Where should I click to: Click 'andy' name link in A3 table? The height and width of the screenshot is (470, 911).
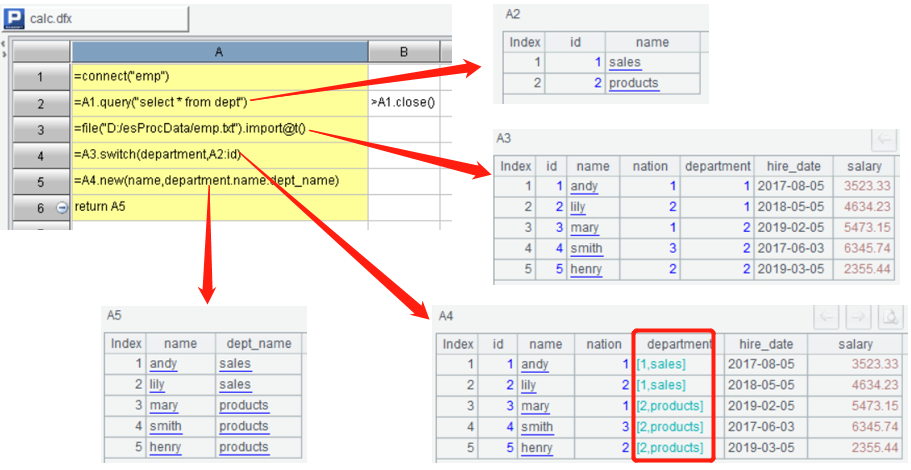coord(583,186)
